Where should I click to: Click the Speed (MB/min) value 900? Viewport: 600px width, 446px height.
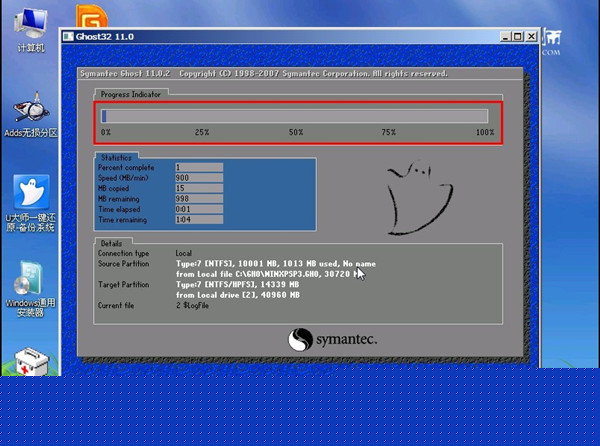[199, 177]
